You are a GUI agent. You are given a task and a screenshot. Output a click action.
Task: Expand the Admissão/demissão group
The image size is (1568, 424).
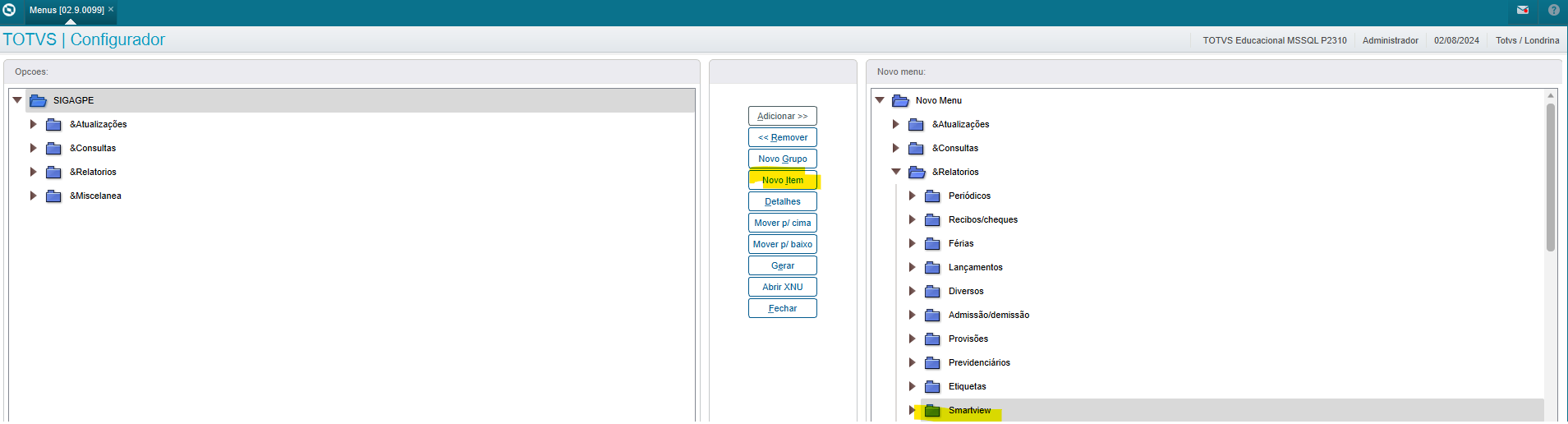[x=912, y=315]
